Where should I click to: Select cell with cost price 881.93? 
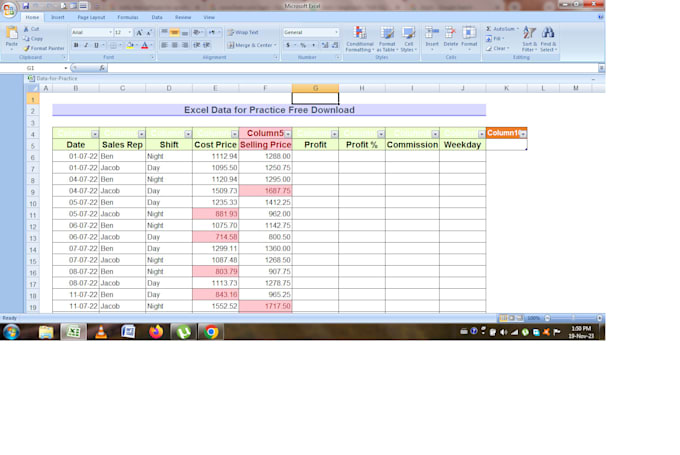coord(216,214)
